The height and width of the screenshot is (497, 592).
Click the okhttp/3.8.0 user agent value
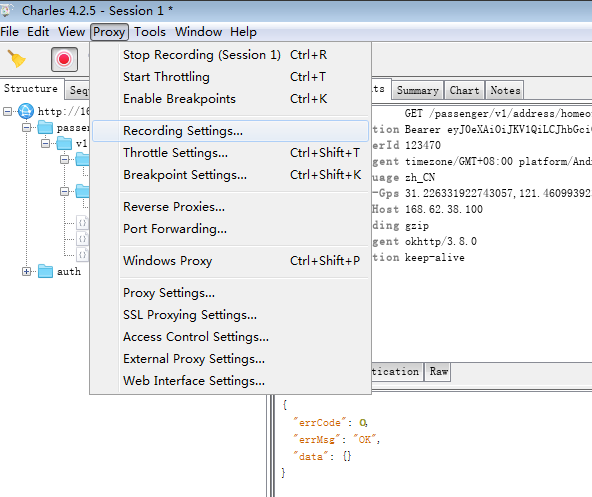tap(441, 241)
